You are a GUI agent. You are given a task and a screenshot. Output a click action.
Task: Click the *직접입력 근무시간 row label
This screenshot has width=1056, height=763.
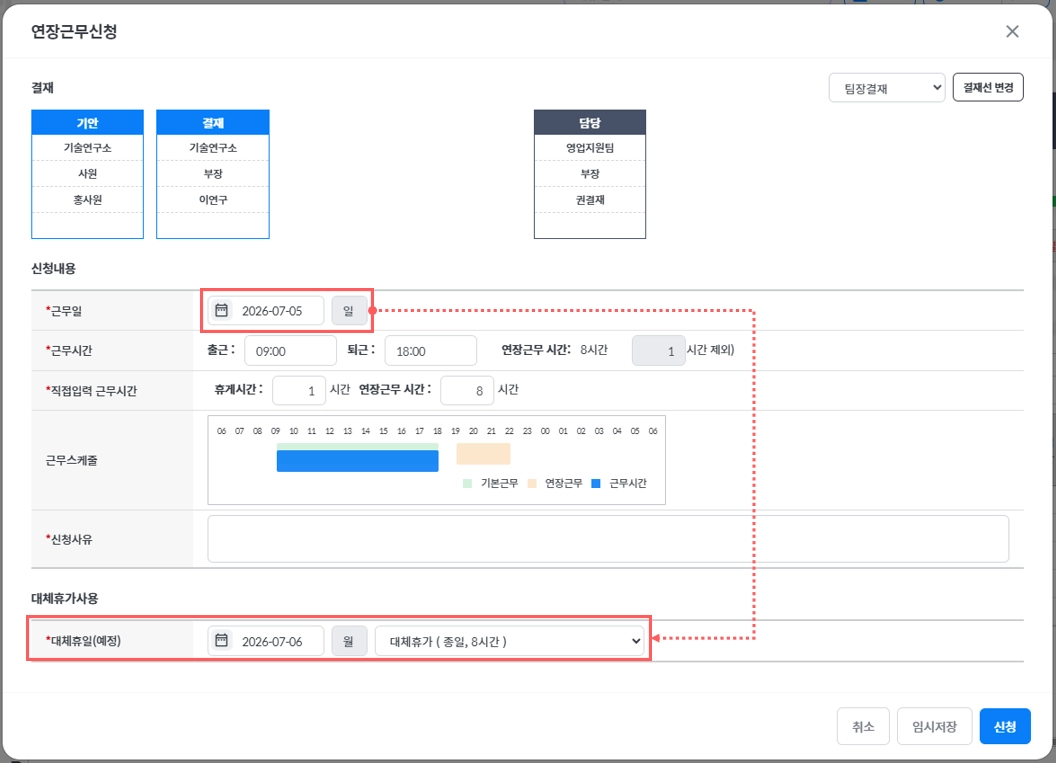91,391
